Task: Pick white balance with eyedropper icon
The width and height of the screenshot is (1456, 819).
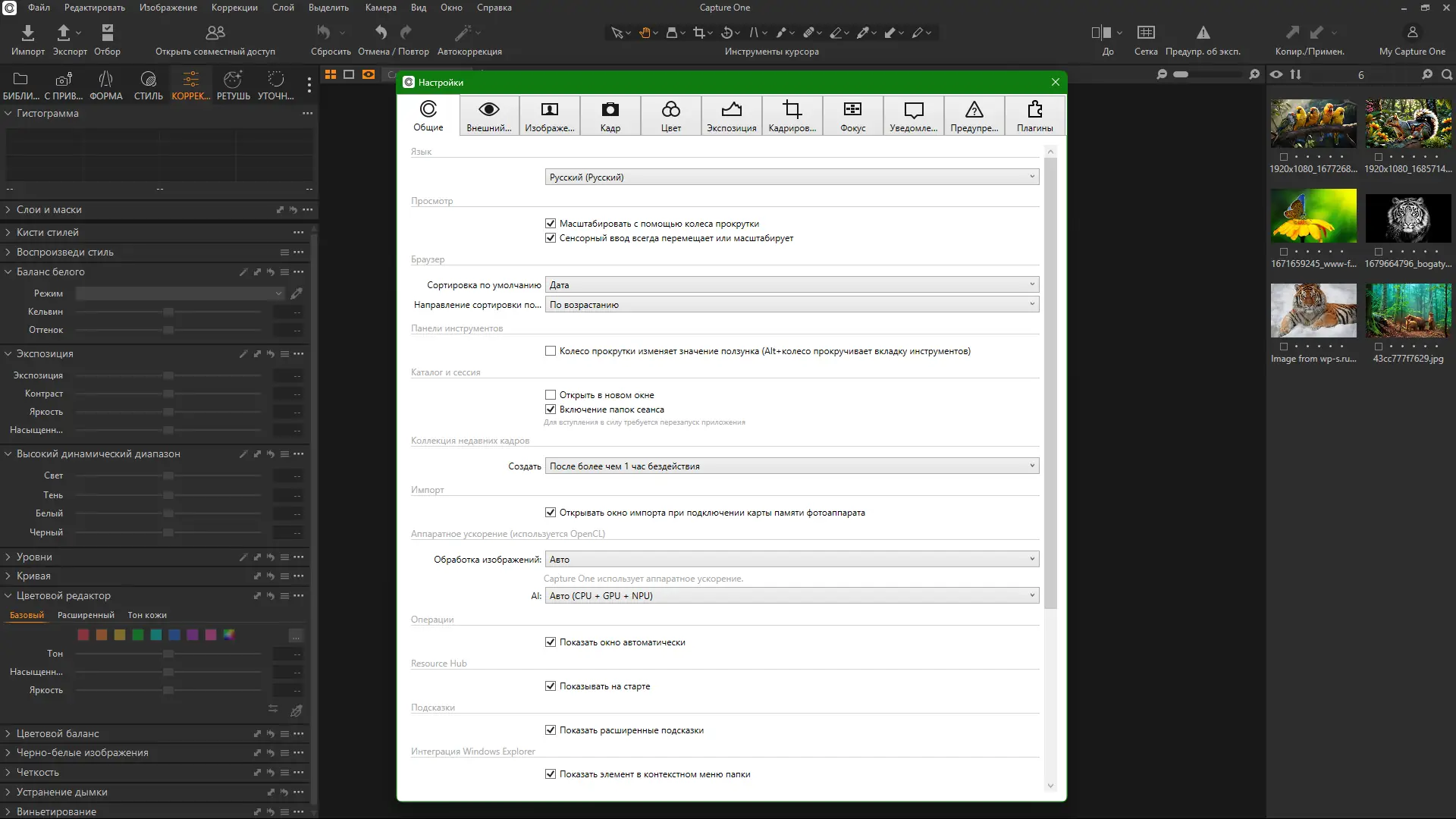Action: tap(297, 293)
